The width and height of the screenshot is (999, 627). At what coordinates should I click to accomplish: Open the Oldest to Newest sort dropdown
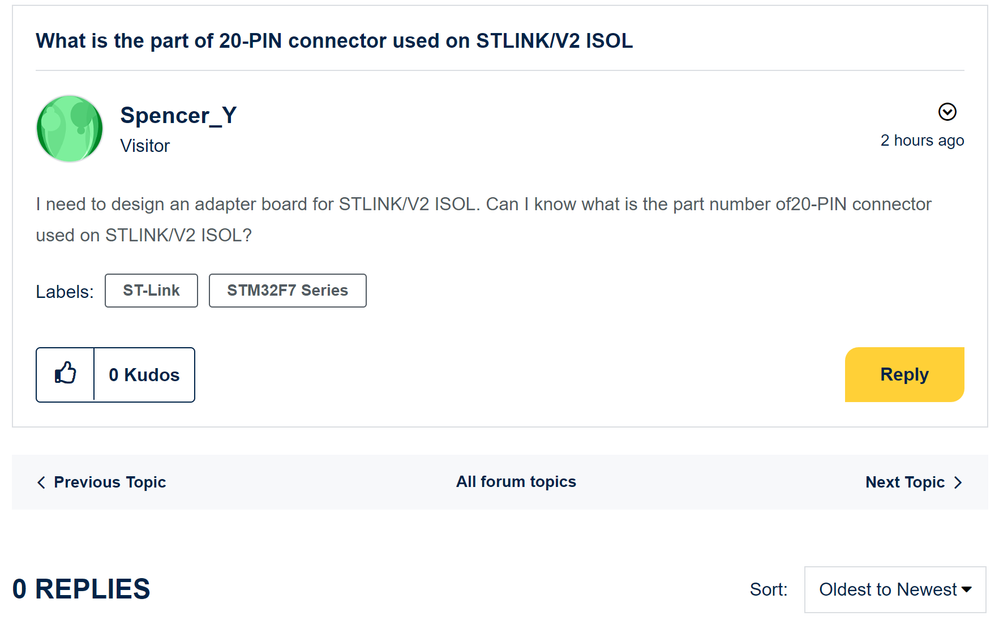(x=895, y=589)
